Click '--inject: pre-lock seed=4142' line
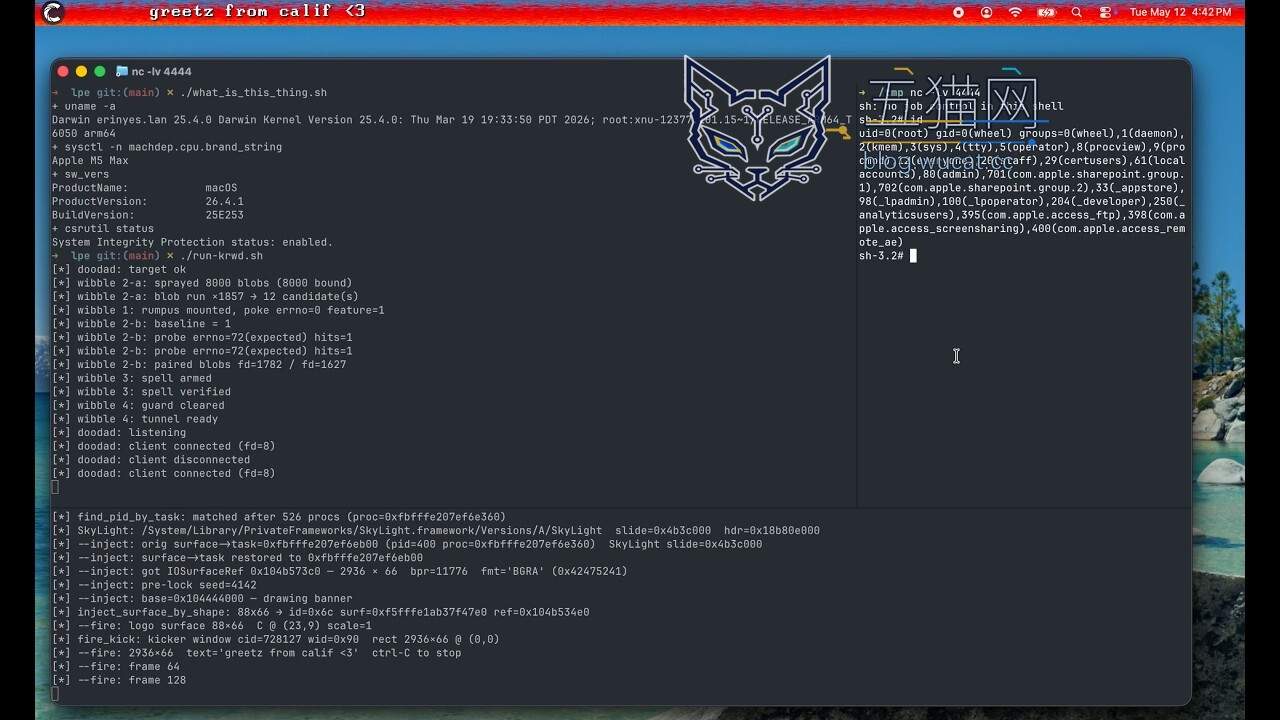The image size is (1280, 720). click(154, 585)
